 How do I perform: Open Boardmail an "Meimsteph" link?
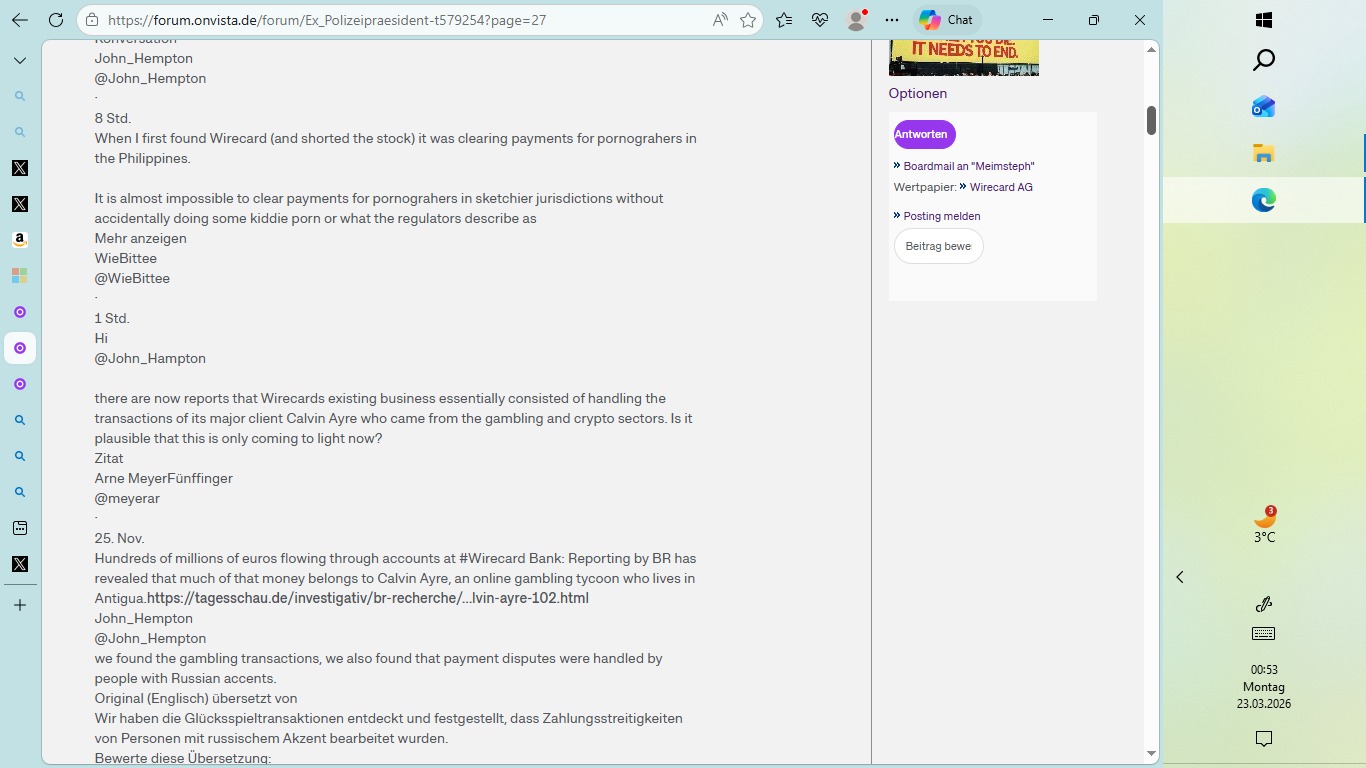tap(969, 166)
